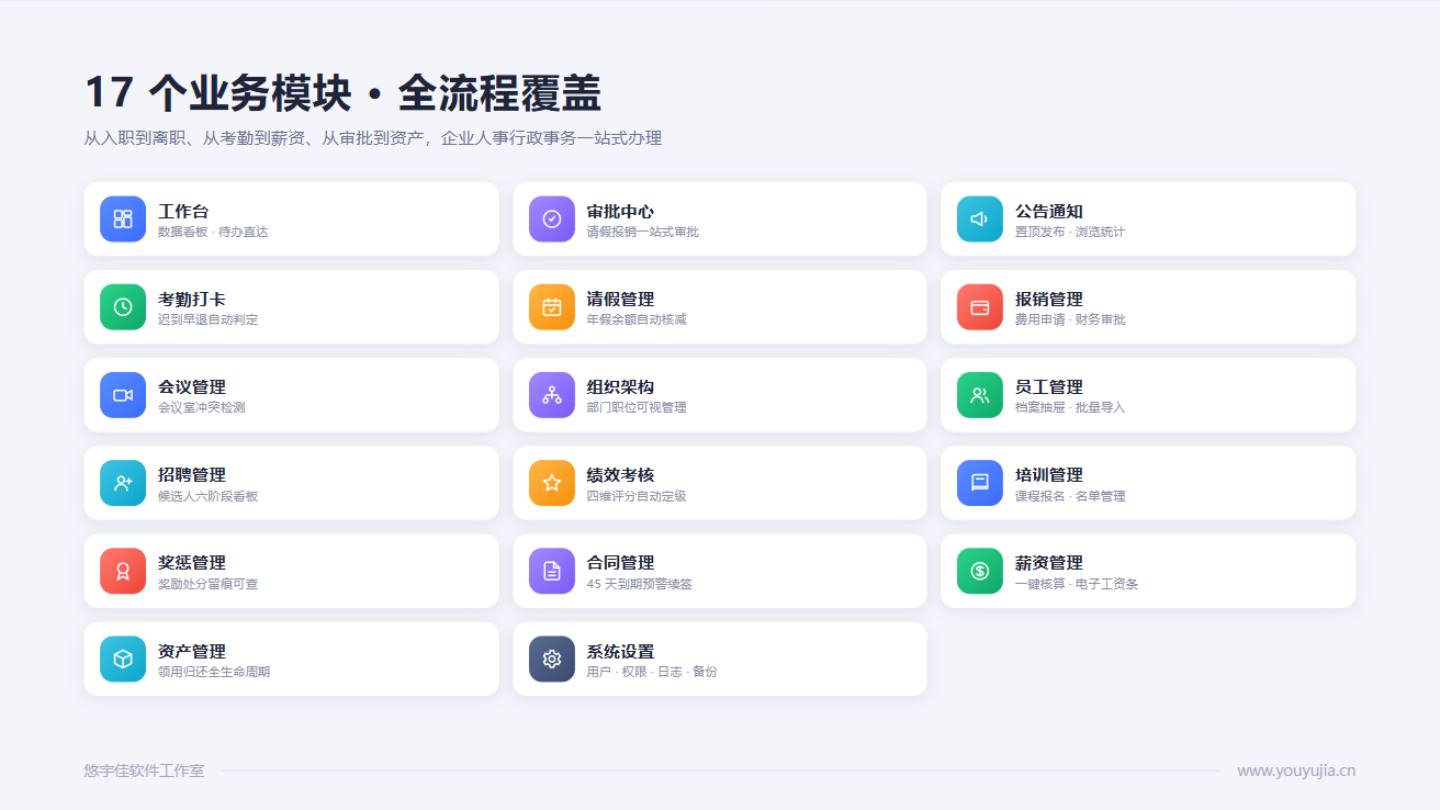Viewport: 1440px width, 810px height.
Task: Click the 奖惩管理 title text
Action: pos(192,563)
